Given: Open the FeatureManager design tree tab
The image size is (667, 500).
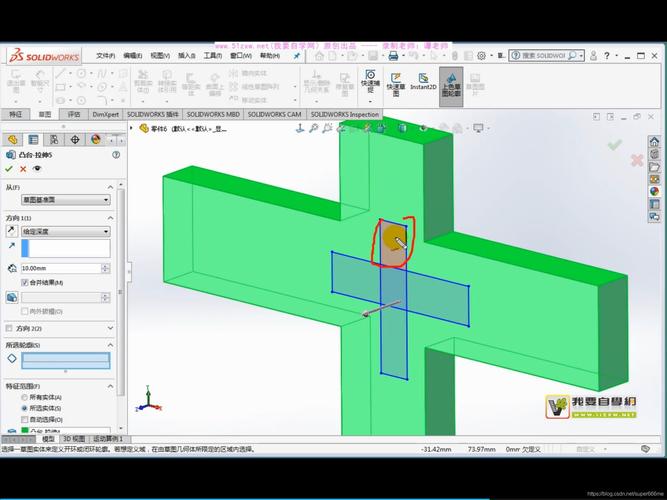Looking at the screenshot, I should point(12,140).
